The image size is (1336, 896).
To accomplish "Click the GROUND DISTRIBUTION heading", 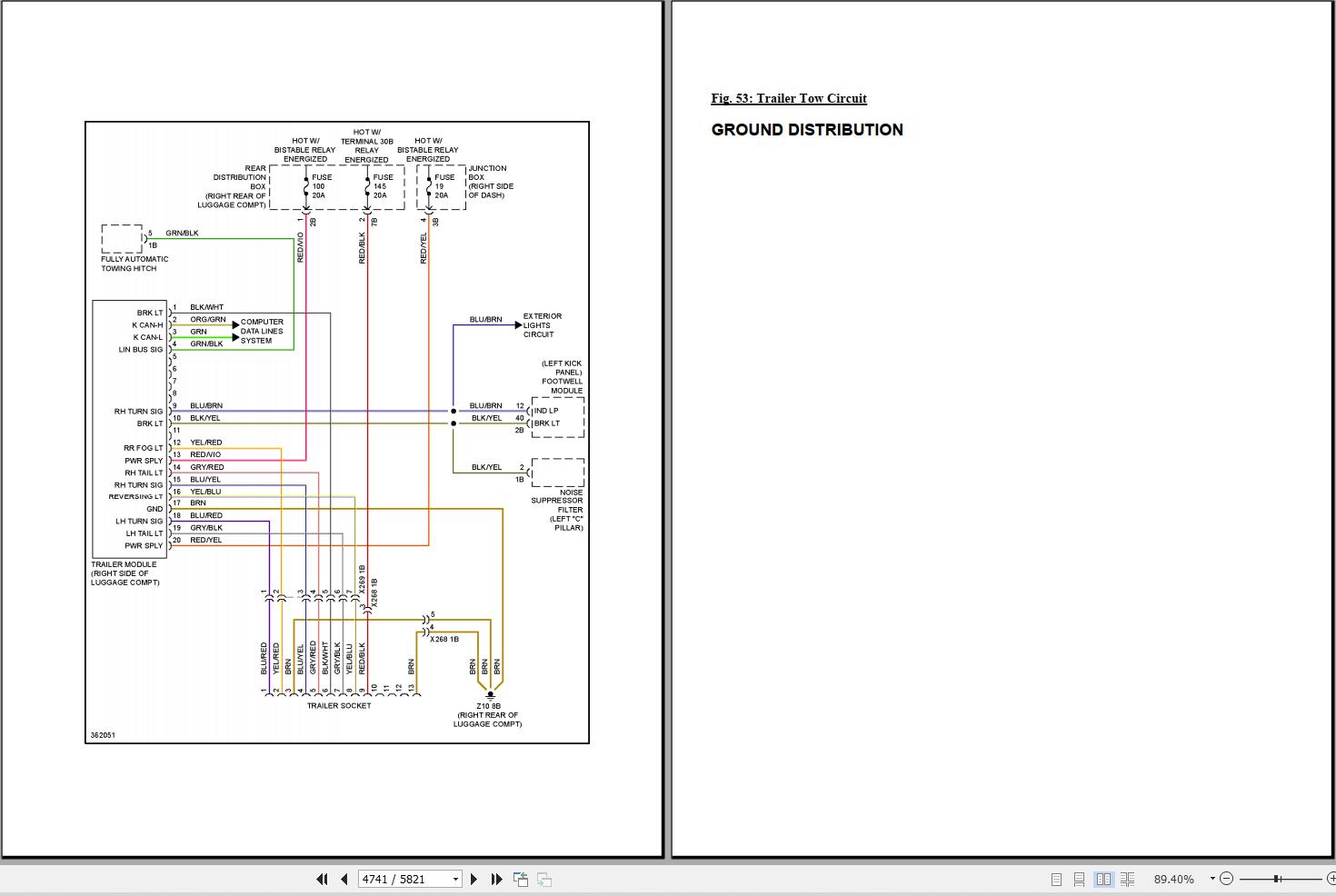I will 807,130.
